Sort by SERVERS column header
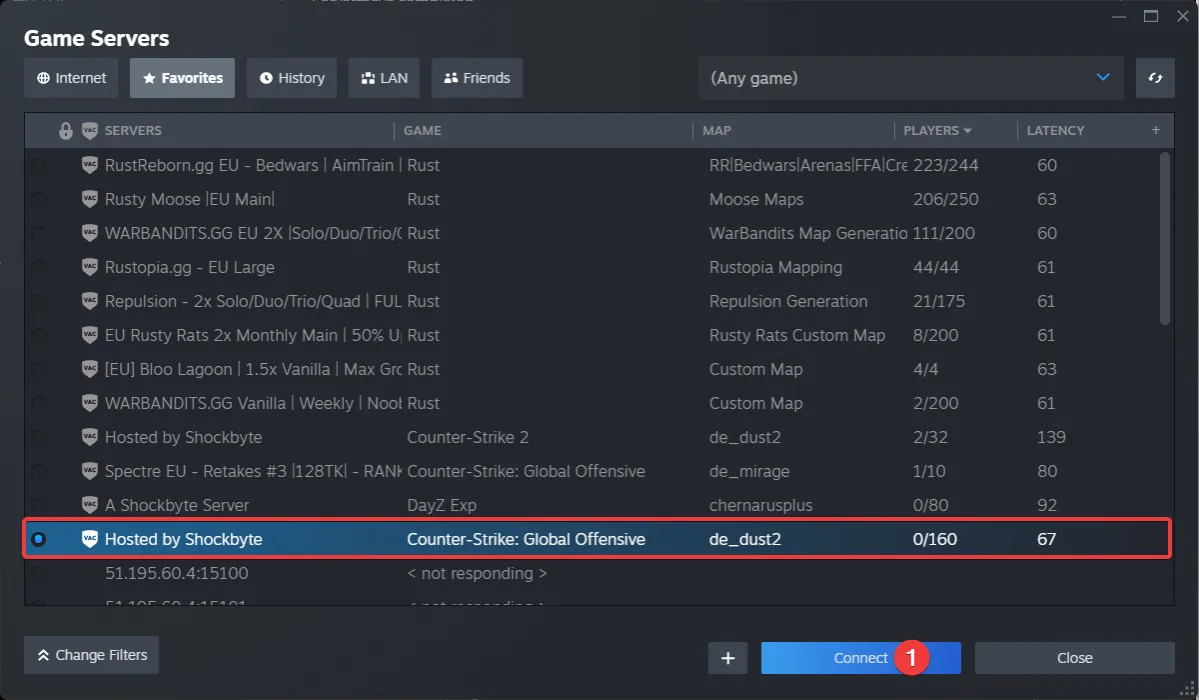The image size is (1199, 700). (x=133, y=131)
